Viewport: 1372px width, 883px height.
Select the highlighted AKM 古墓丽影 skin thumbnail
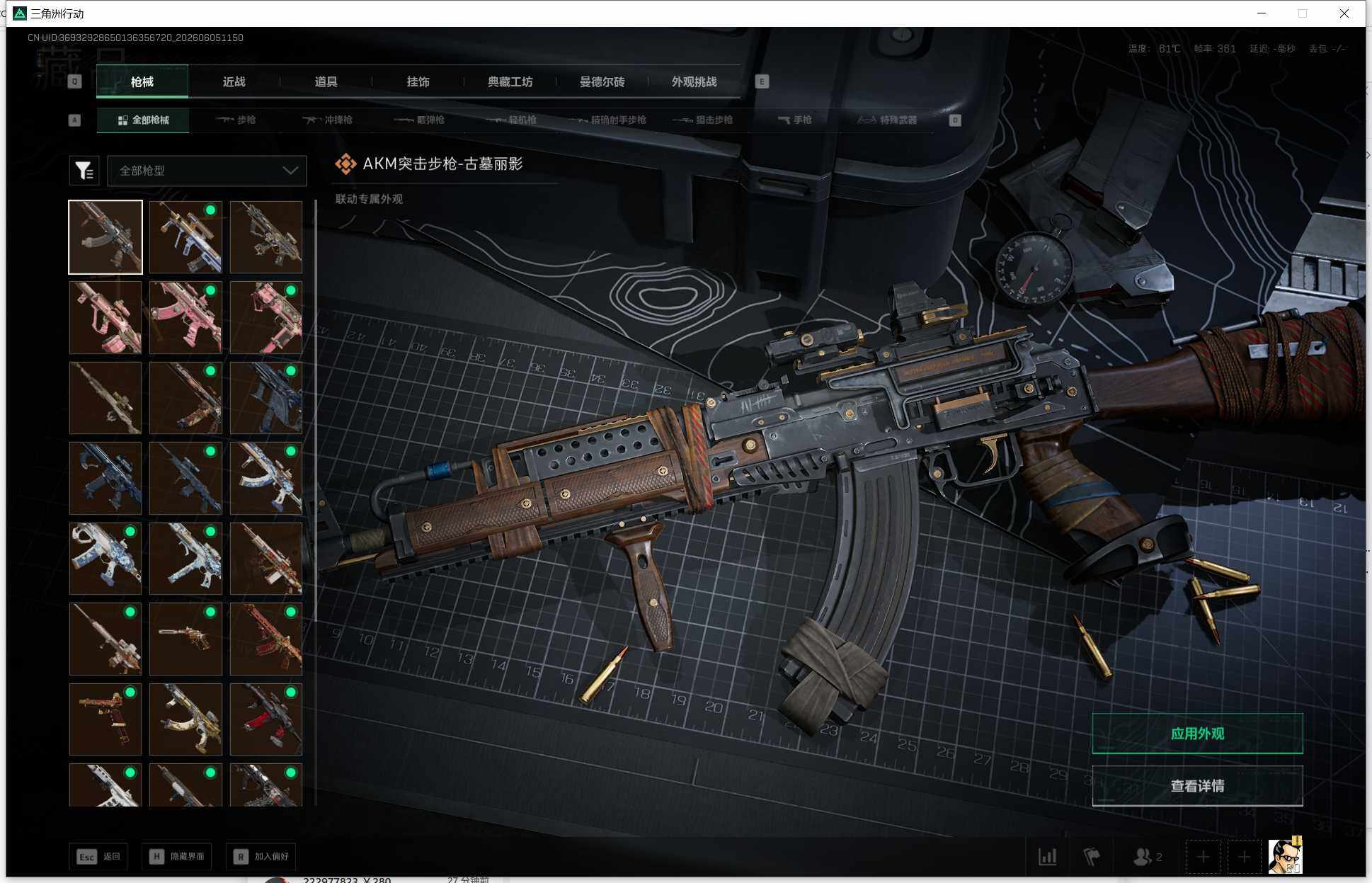105,237
